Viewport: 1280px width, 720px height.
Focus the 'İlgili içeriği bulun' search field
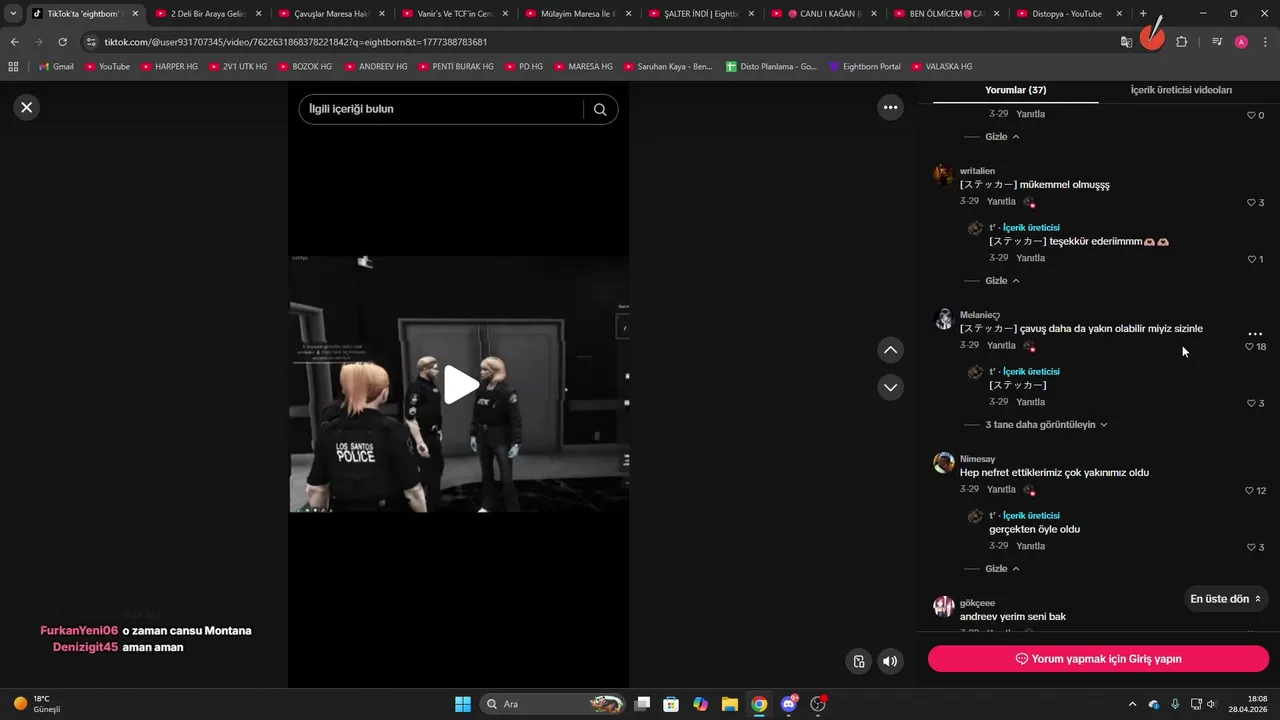click(440, 109)
